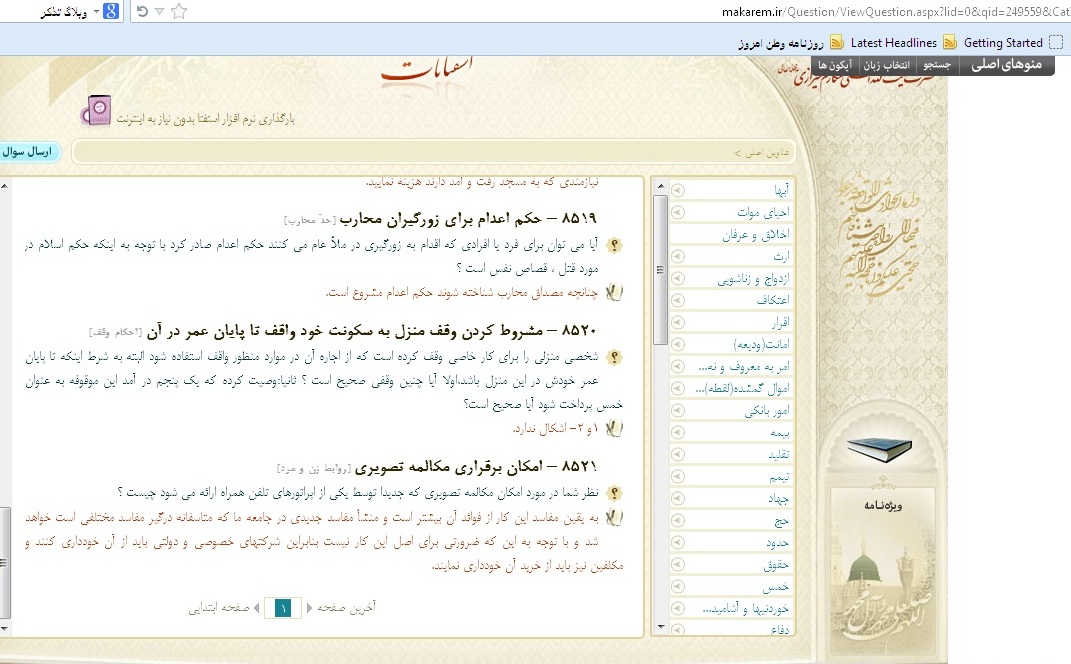This screenshot has width=1071, height=664.
Task: Open the روابط زن و مرد tag link
Action: coord(314,469)
